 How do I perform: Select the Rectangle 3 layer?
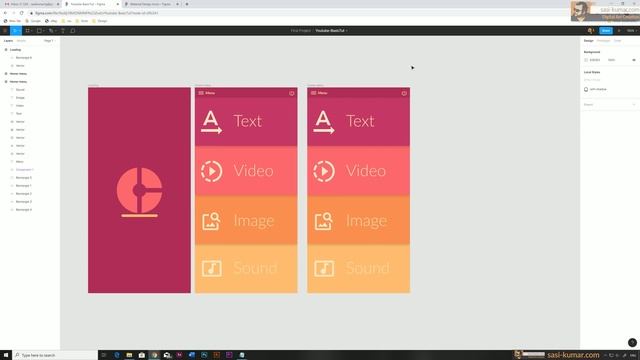pos(24,202)
